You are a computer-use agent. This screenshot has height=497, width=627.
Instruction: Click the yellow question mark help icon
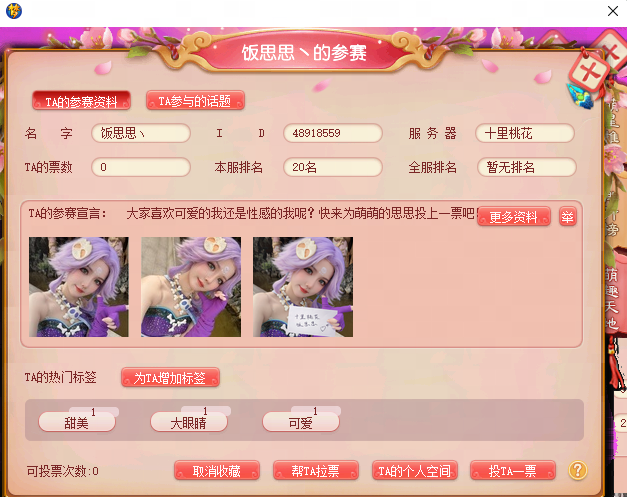pos(578,470)
